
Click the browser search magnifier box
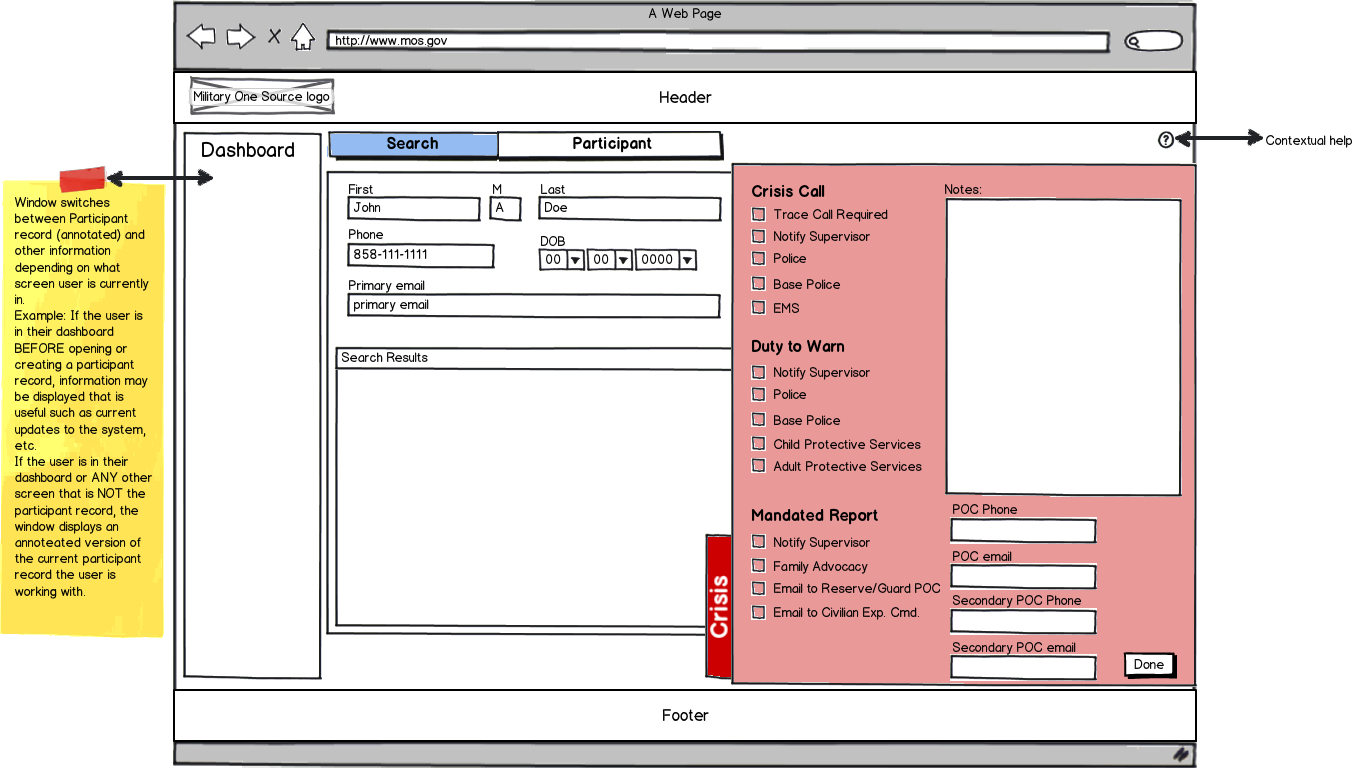(x=1152, y=41)
